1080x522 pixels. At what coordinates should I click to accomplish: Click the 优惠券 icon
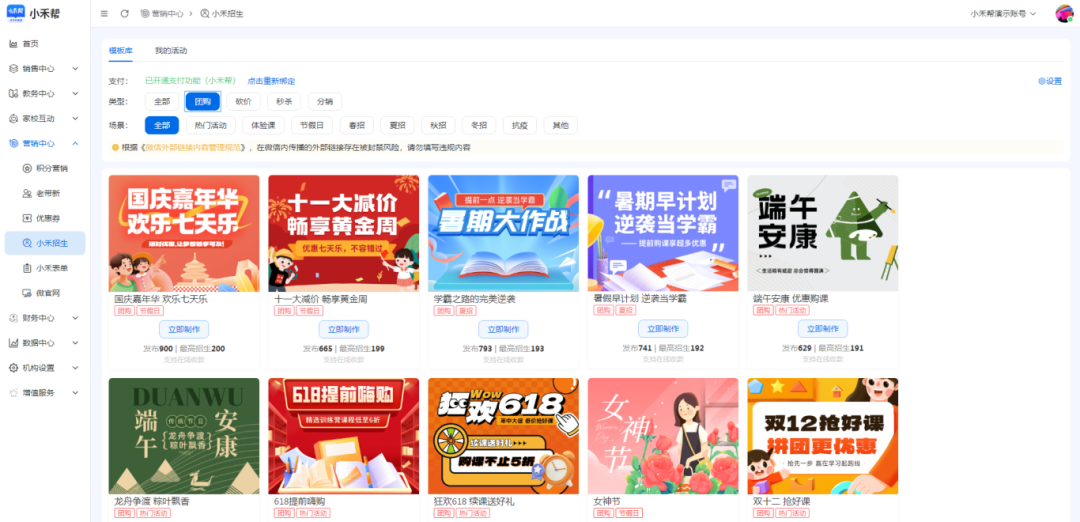pyautogui.click(x=27, y=218)
